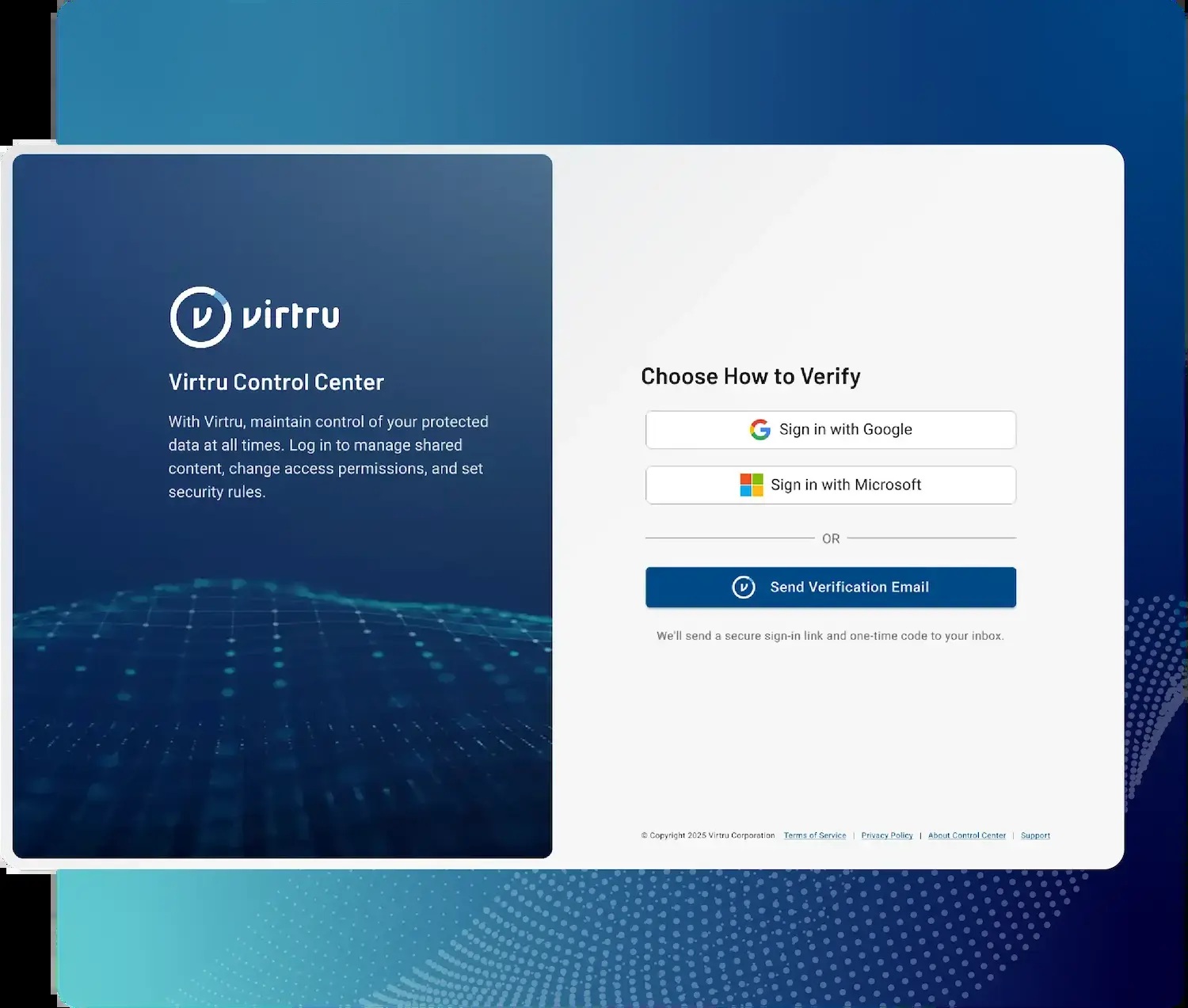Sign in with Google
Image resolution: width=1188 pixels, height=1008 pixels.
tap(831, 430)
